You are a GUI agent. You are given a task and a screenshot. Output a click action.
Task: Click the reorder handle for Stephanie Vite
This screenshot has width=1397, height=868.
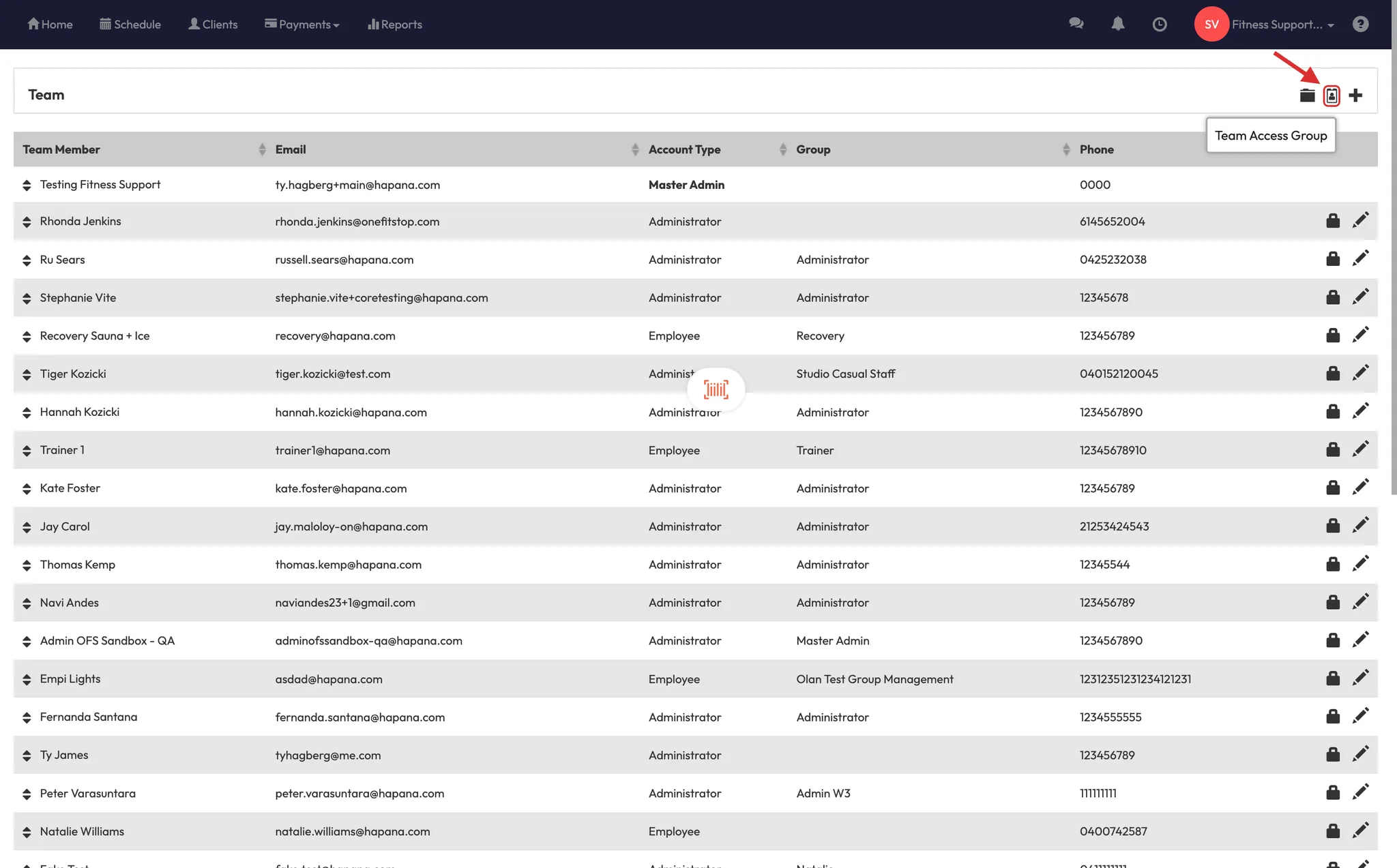click(27, 298)
